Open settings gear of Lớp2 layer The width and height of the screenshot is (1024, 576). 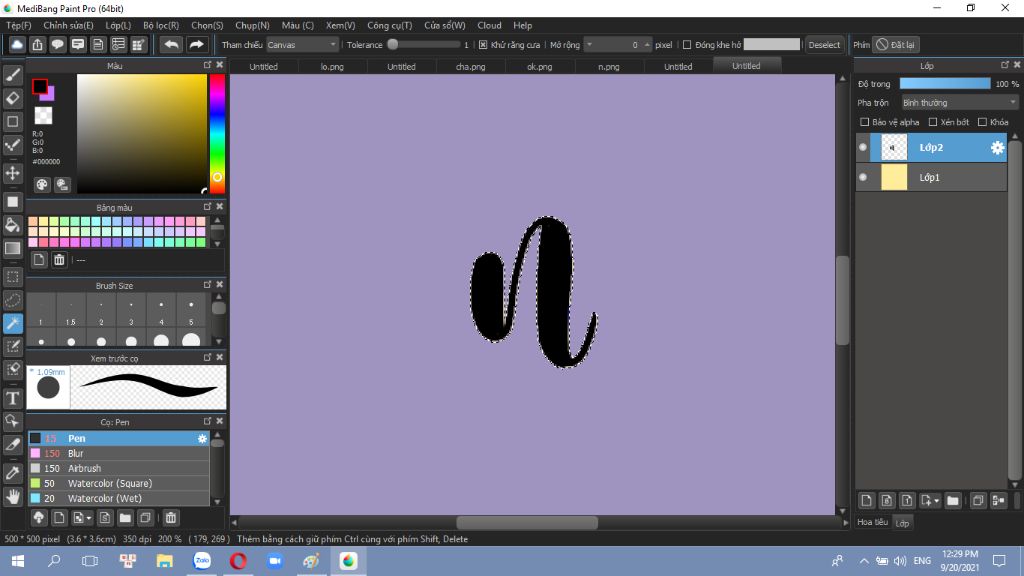(x=997, y=148)
